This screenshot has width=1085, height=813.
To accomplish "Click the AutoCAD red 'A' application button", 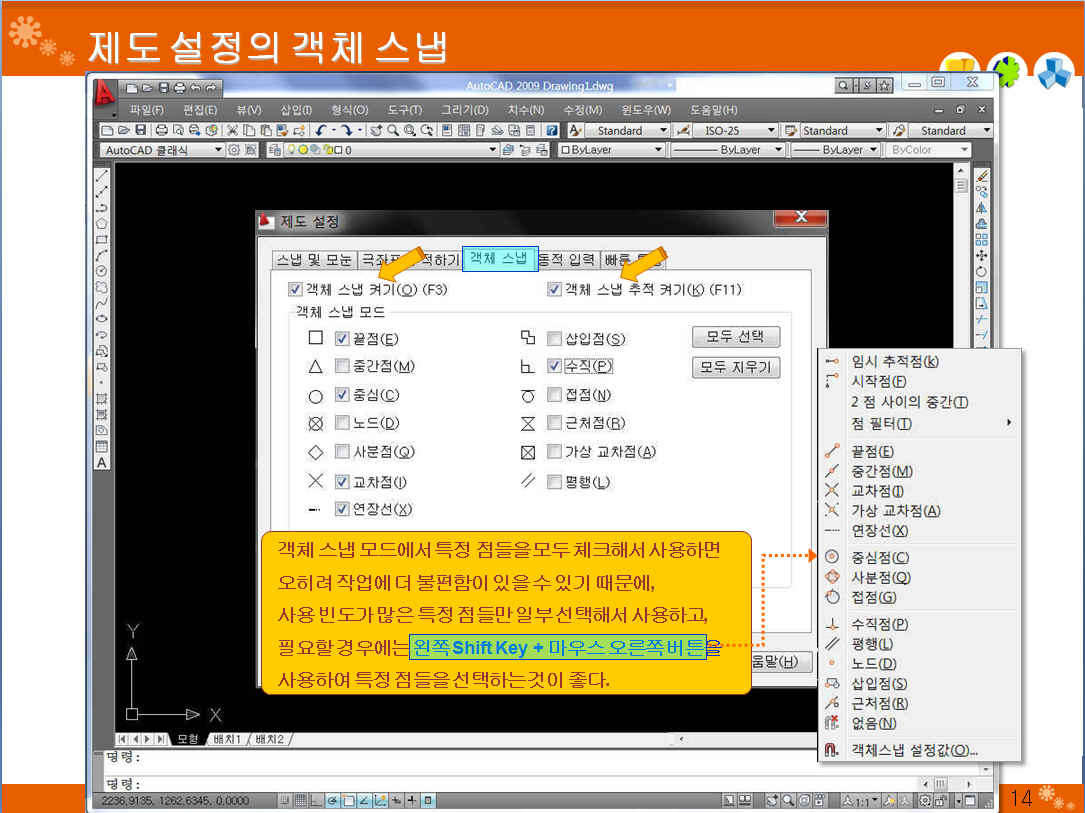I will point(103,93).
